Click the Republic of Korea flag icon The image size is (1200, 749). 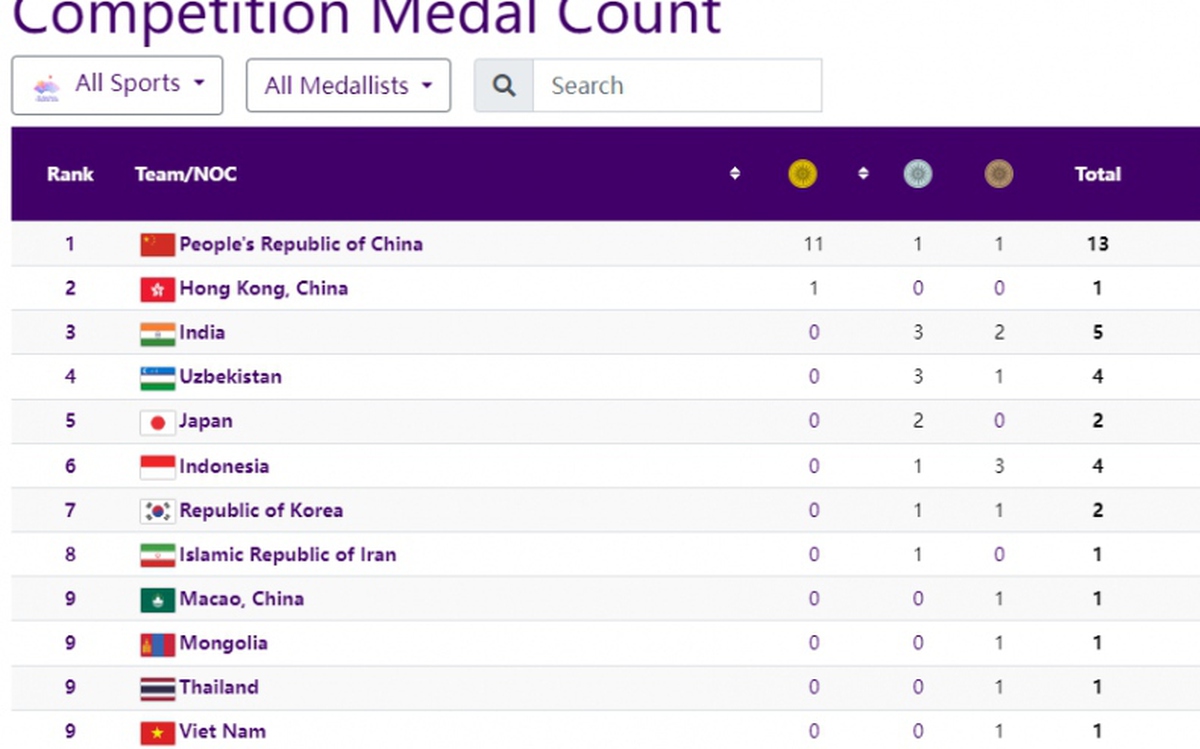157,511
